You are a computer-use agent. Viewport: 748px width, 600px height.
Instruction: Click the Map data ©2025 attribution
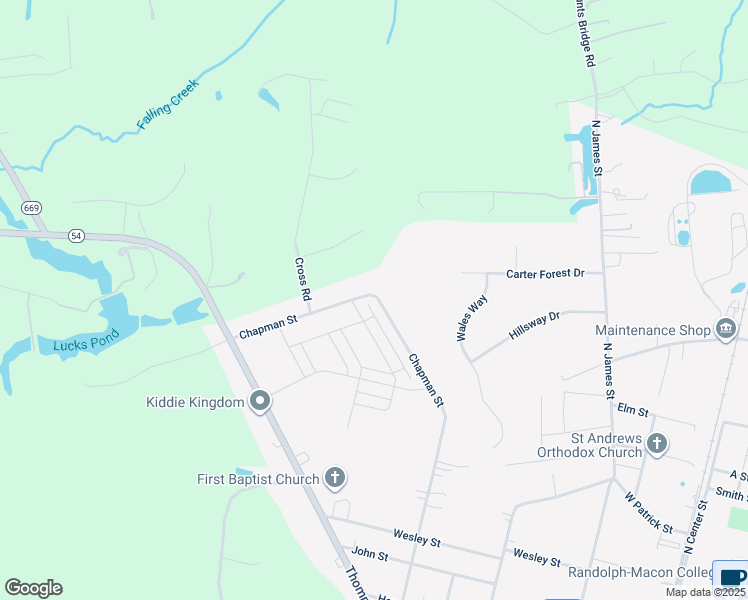point(705,592)
